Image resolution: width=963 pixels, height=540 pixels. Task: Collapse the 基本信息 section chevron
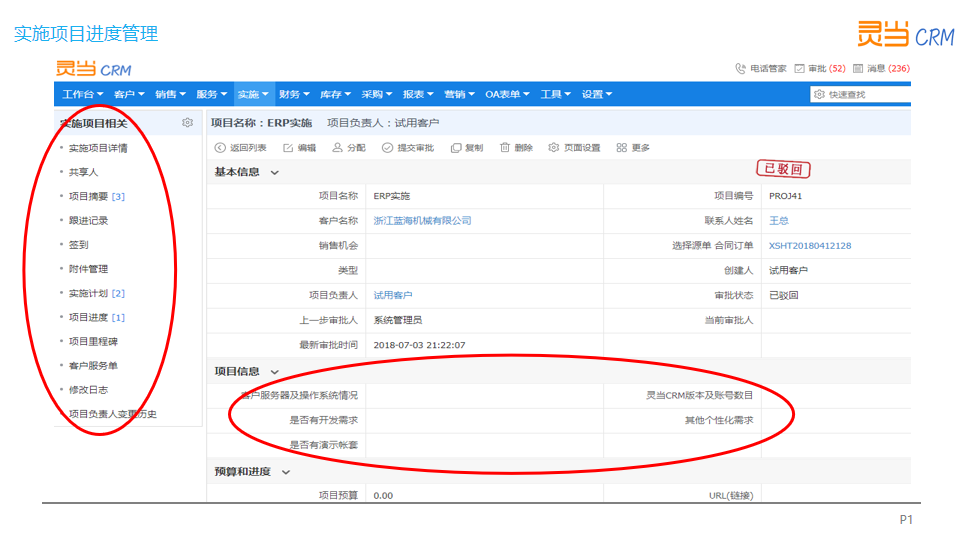[x=275, y=173]
